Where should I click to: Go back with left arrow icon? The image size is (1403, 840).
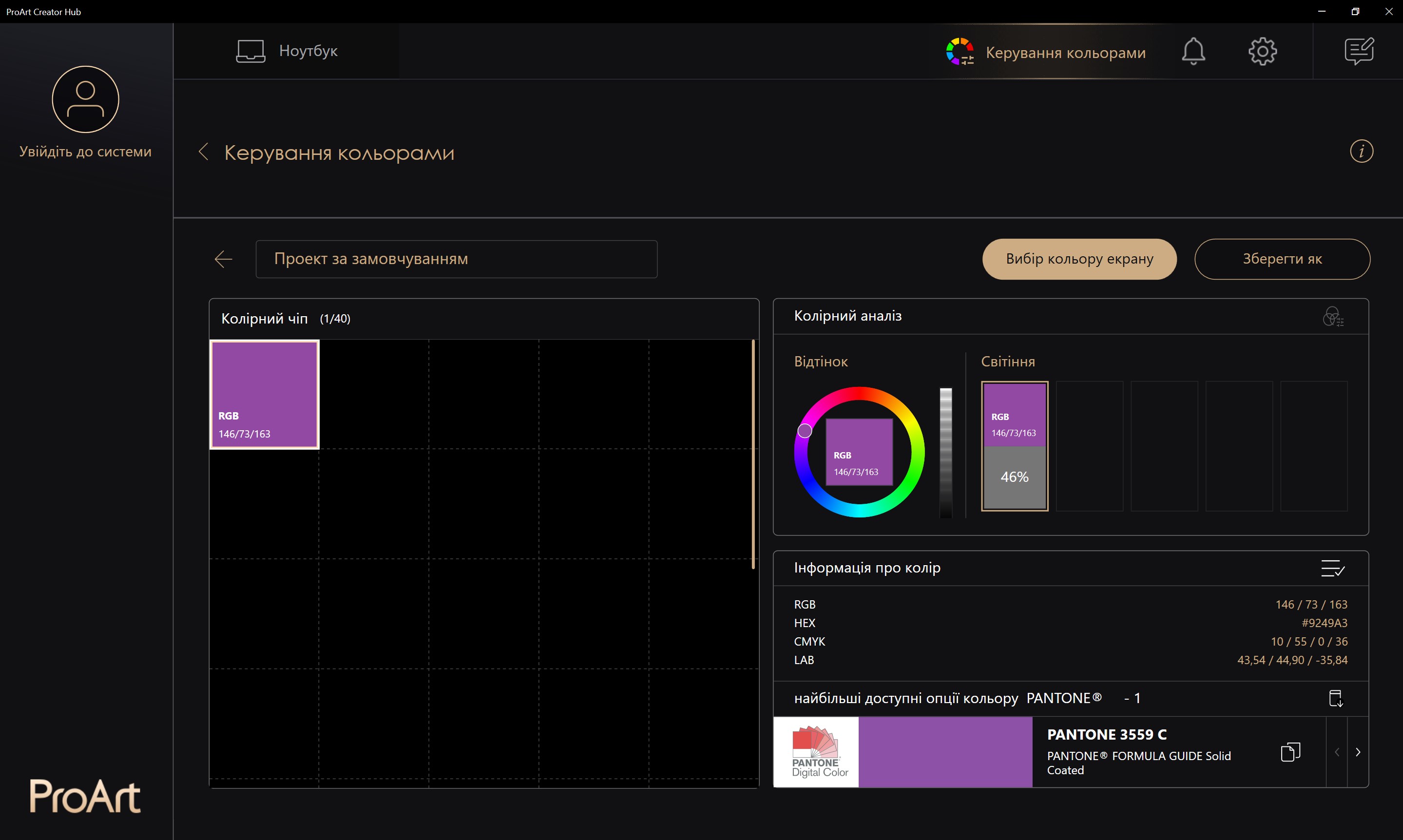click(x=224, y=259)
